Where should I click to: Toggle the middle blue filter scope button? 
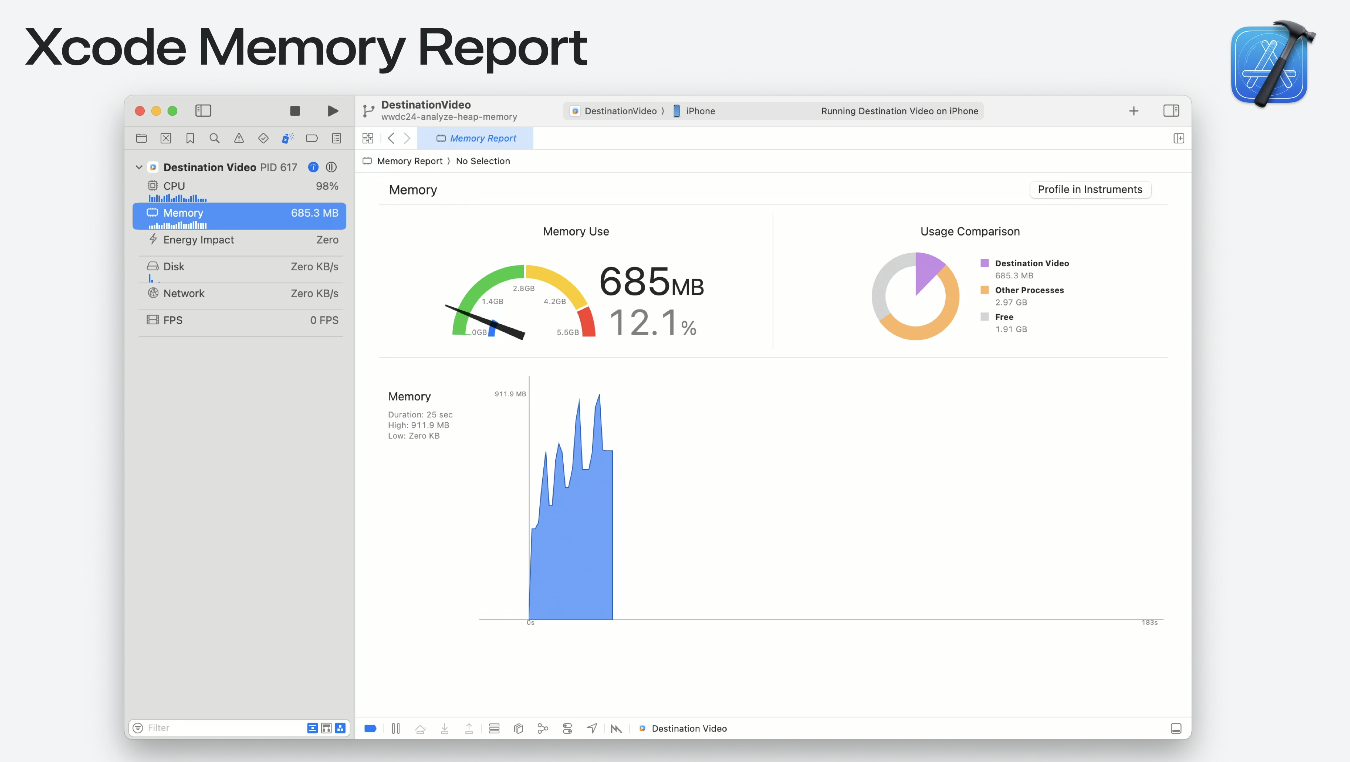(x=327, y=728)
